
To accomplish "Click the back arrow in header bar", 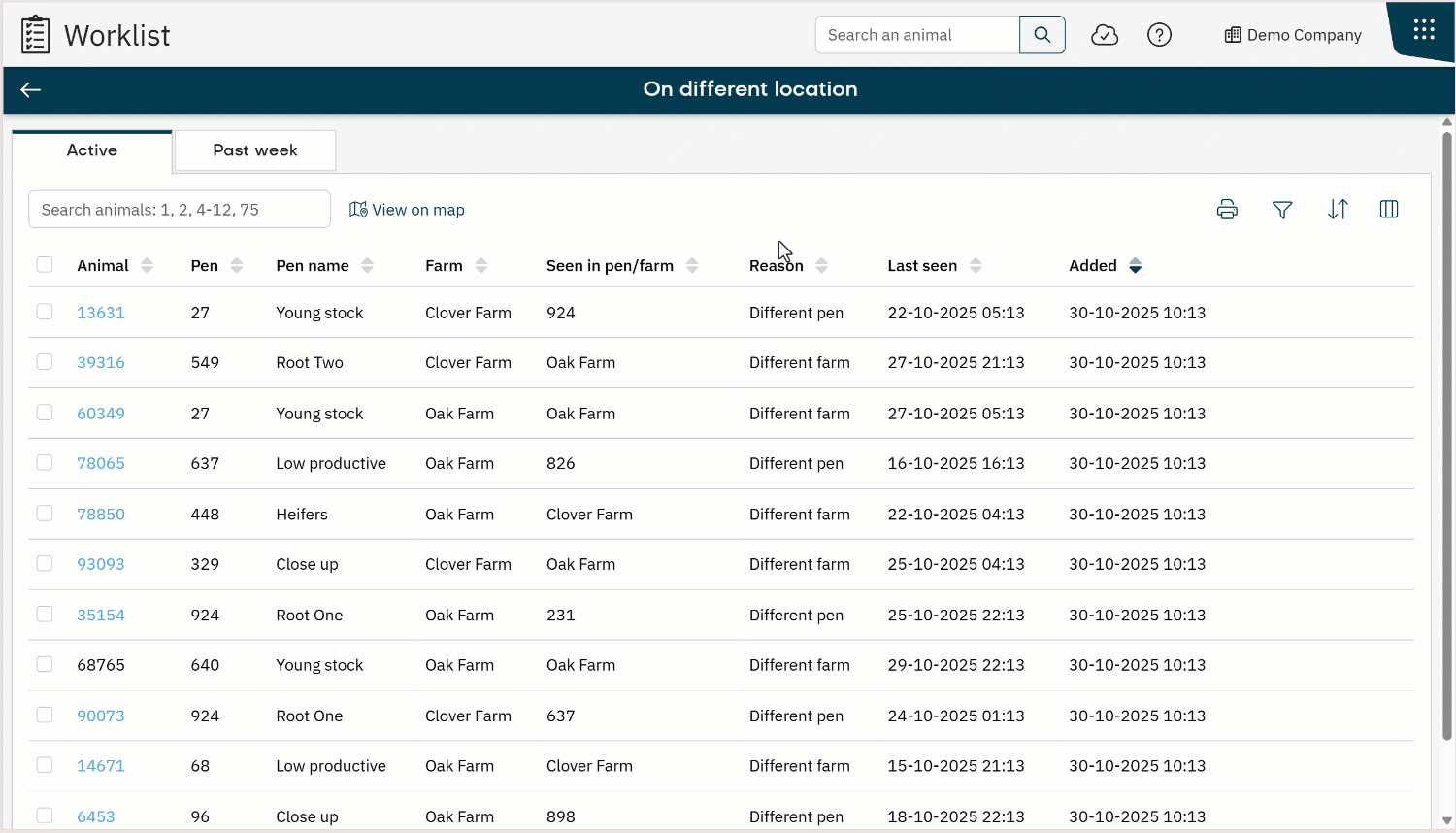I will click(x=31, y=90).
